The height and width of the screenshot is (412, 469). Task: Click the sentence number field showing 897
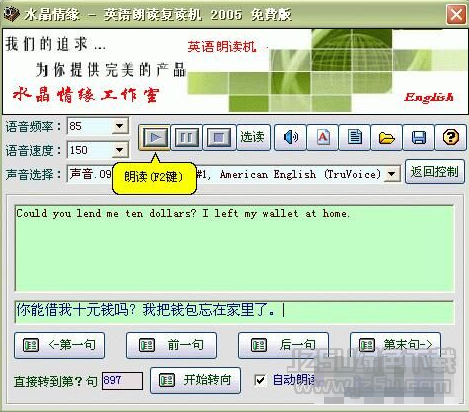pyautogui.click(x=122, y=380)
